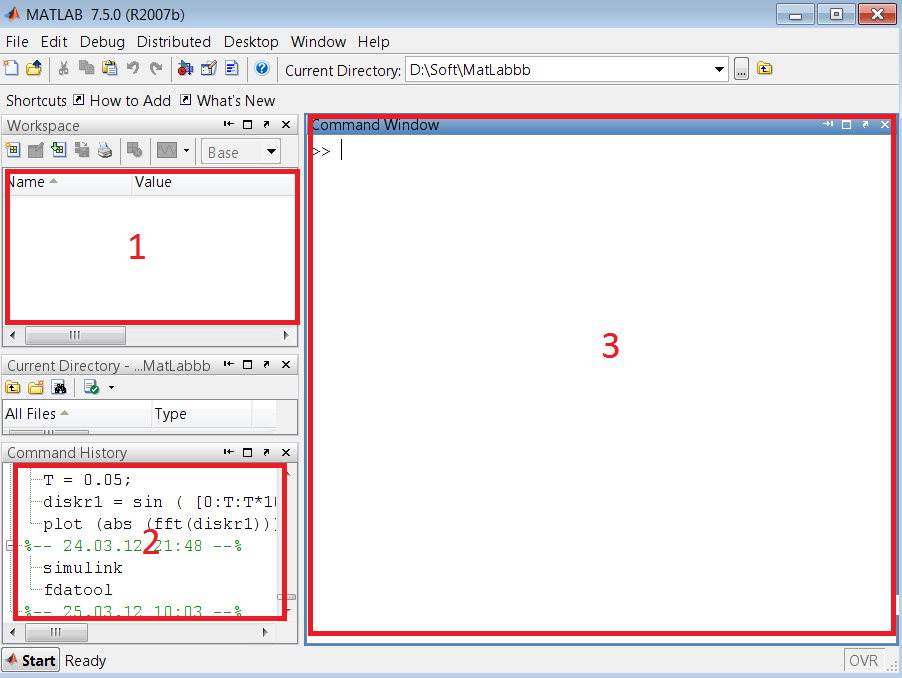902x678 pixels.
Task: Browse for folder with ellipsis button
Action: tap(741, 69)
